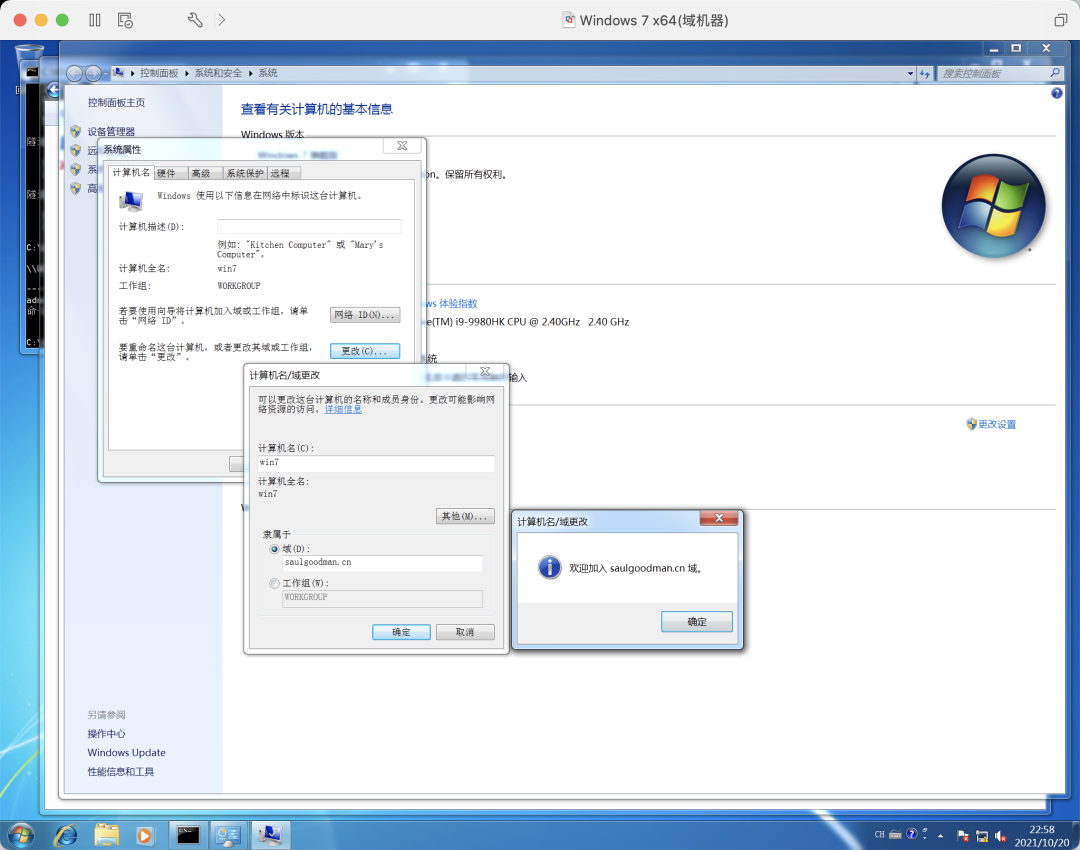The width and height of the screenshot is (1080, 850).
Task: Close the 系统属性 dialog
Action: [402, 145]
